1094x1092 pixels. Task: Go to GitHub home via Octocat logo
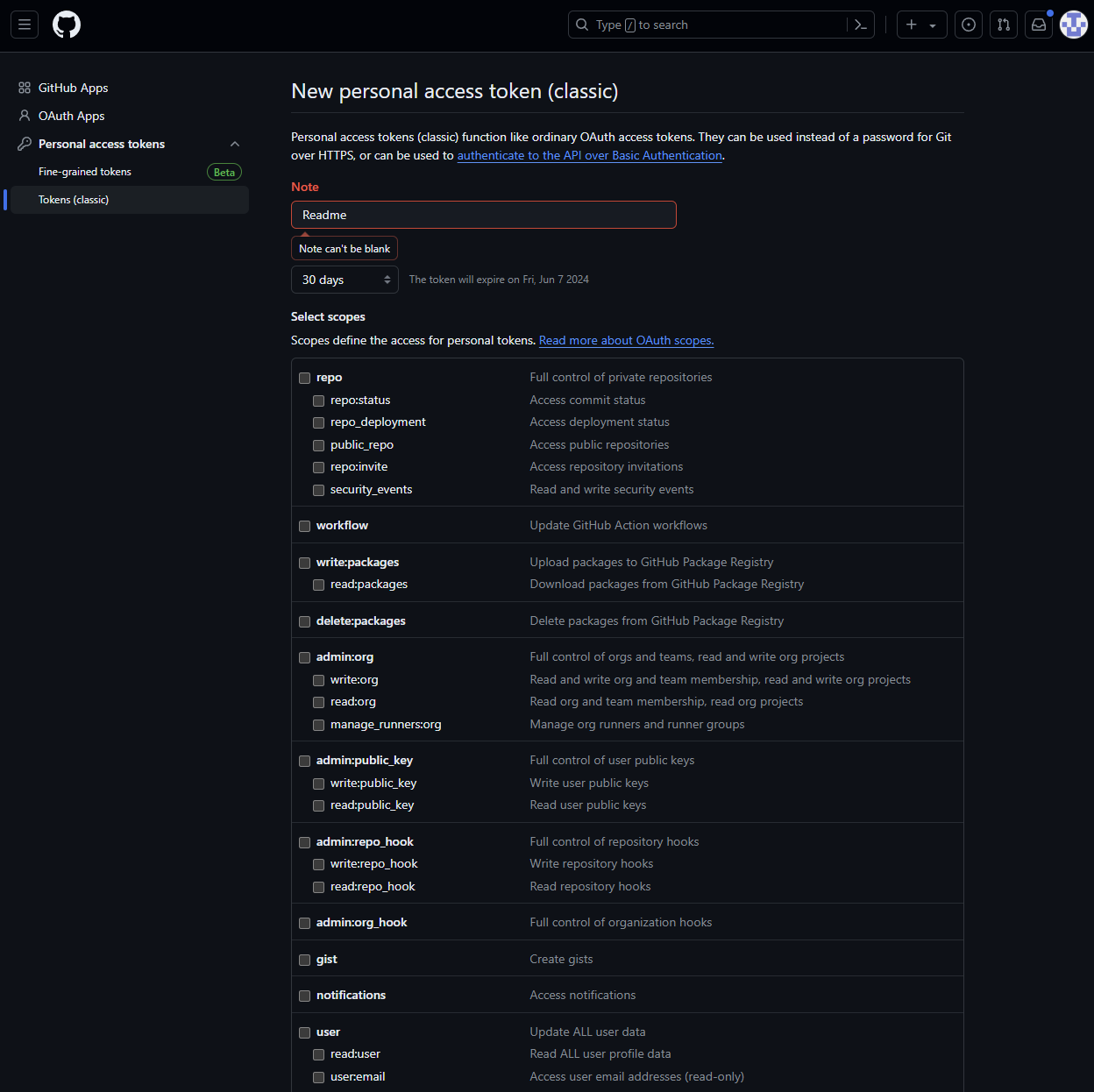67,25
